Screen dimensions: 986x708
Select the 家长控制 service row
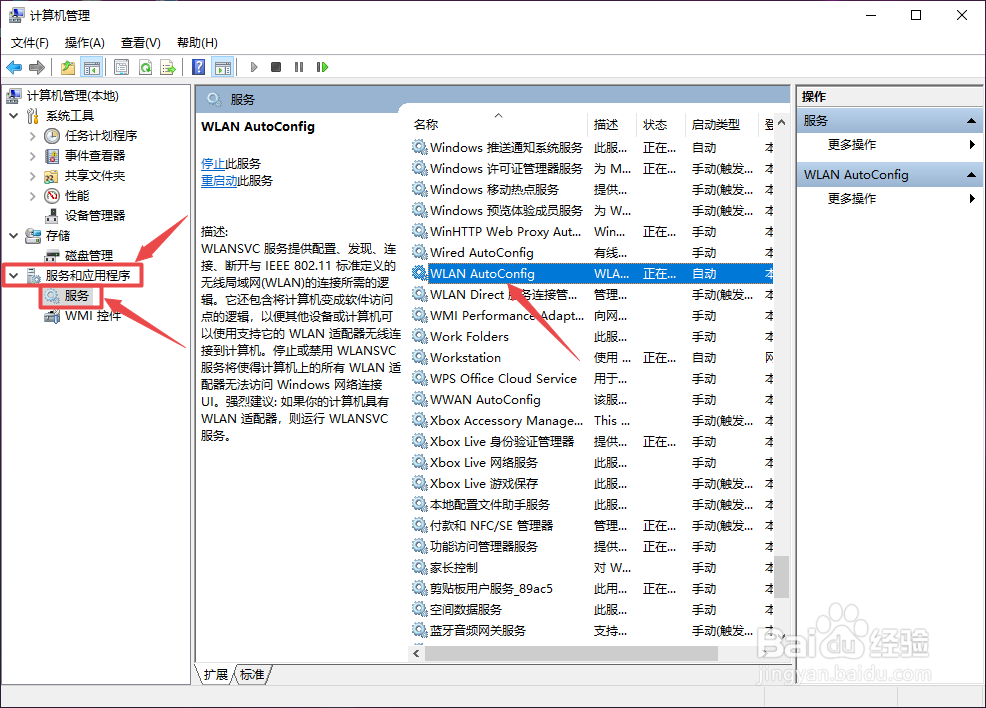point(592,568)
